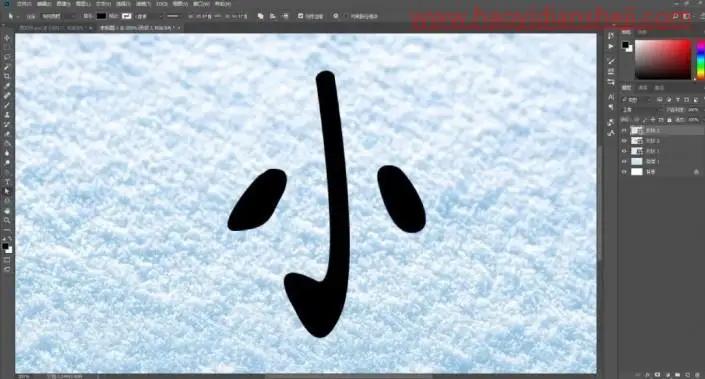Screen dimensions: 705x379
Task: Switch to the Paths tab
Action: click(x=659, y=88)
